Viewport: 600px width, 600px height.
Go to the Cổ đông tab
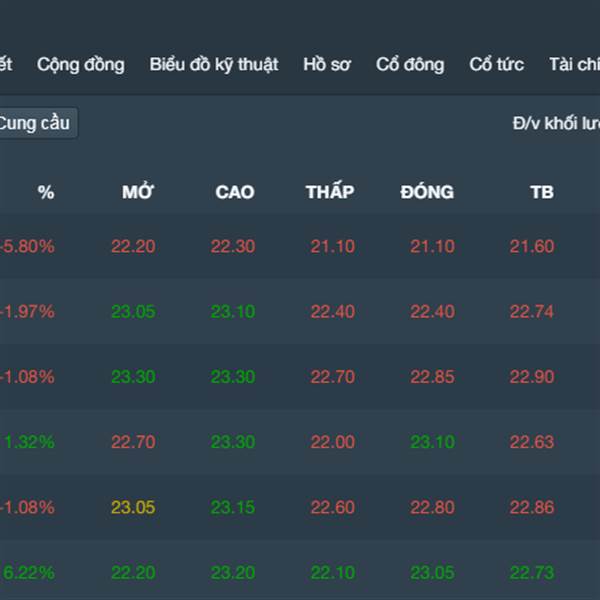click(x=410, y=65)
